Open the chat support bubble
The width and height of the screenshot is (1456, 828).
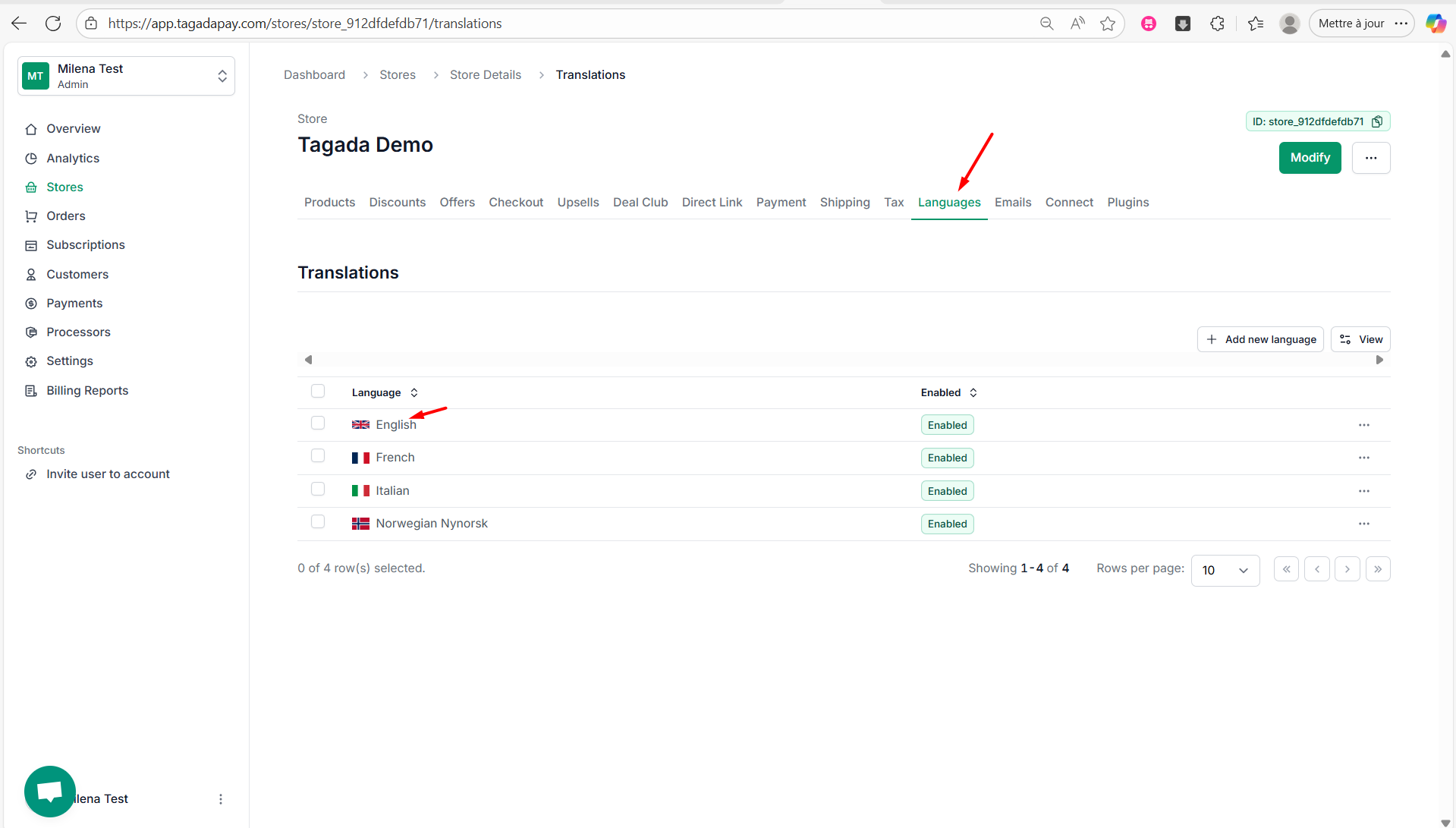(x=50, y=791)
